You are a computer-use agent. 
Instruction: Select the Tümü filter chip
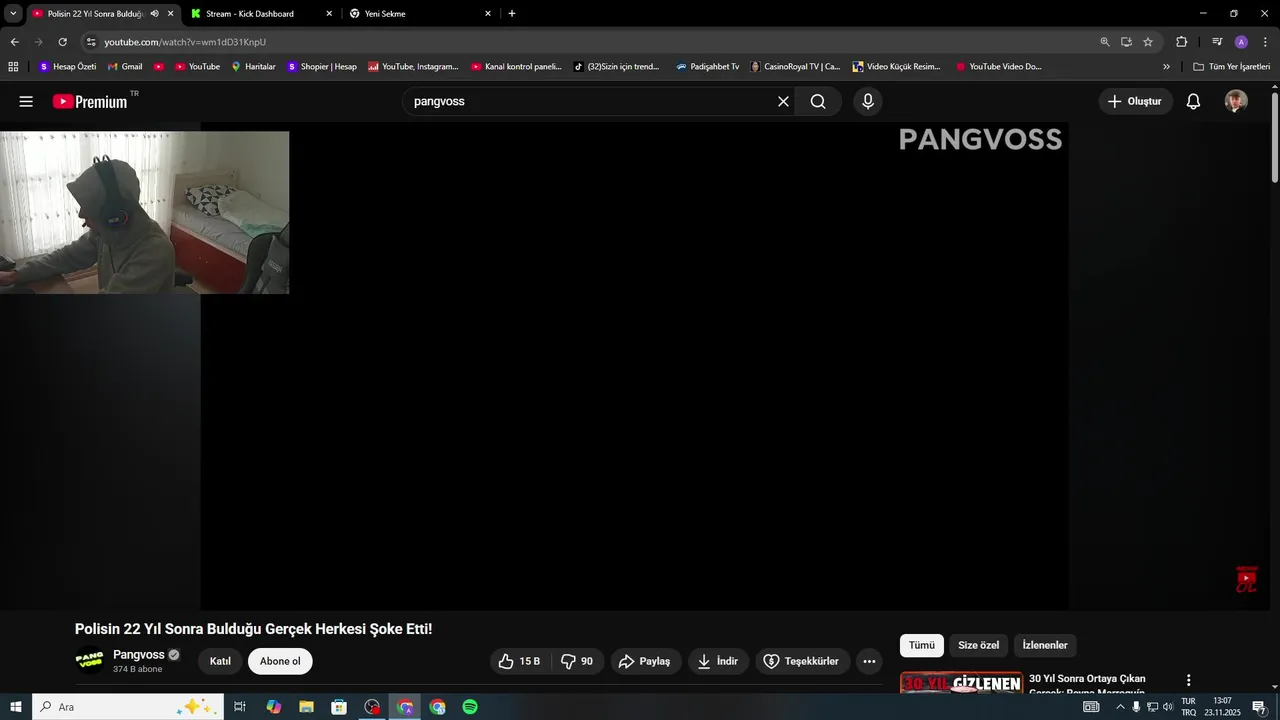click(921, 645)
